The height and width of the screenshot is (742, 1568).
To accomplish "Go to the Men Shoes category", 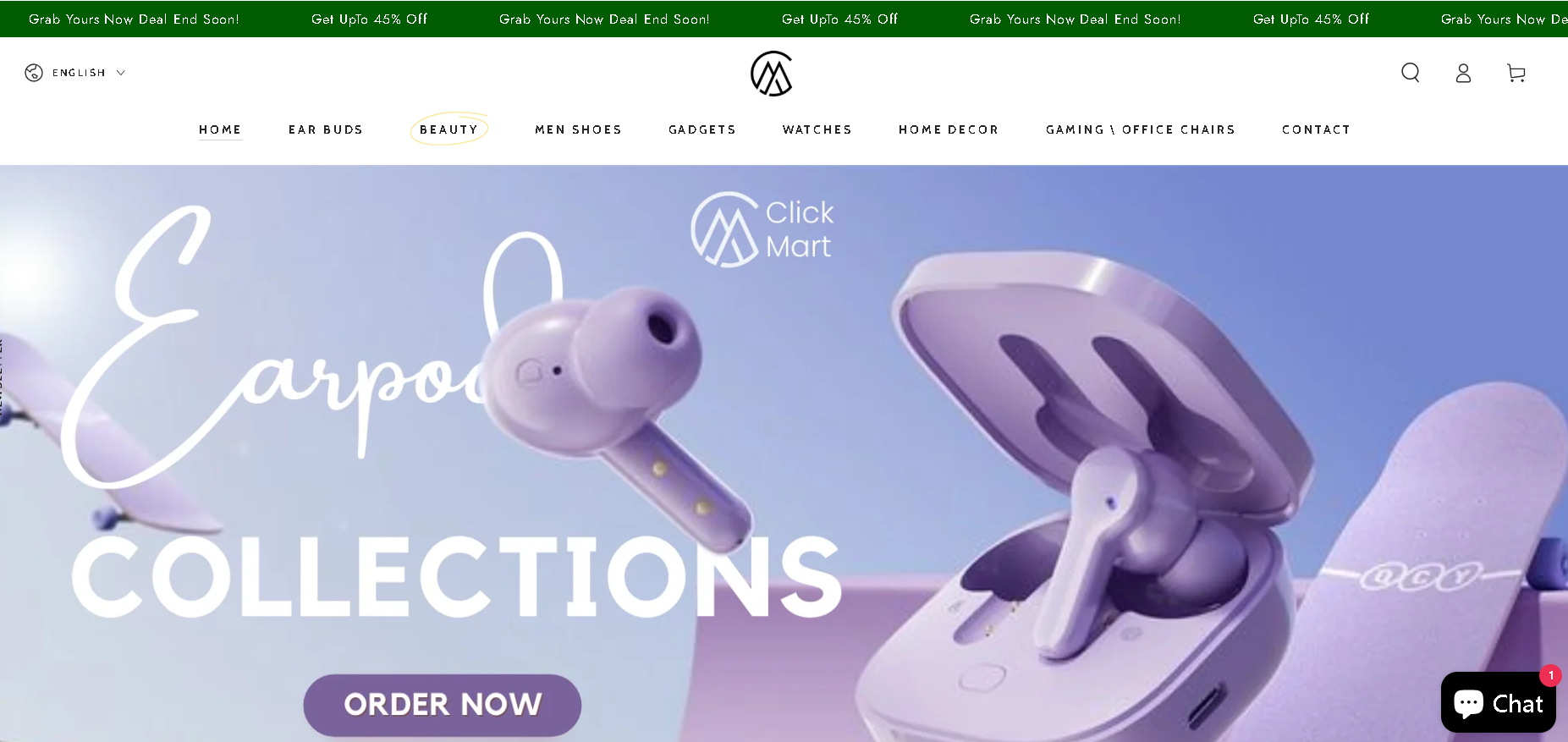I will (x=579, y=129).
